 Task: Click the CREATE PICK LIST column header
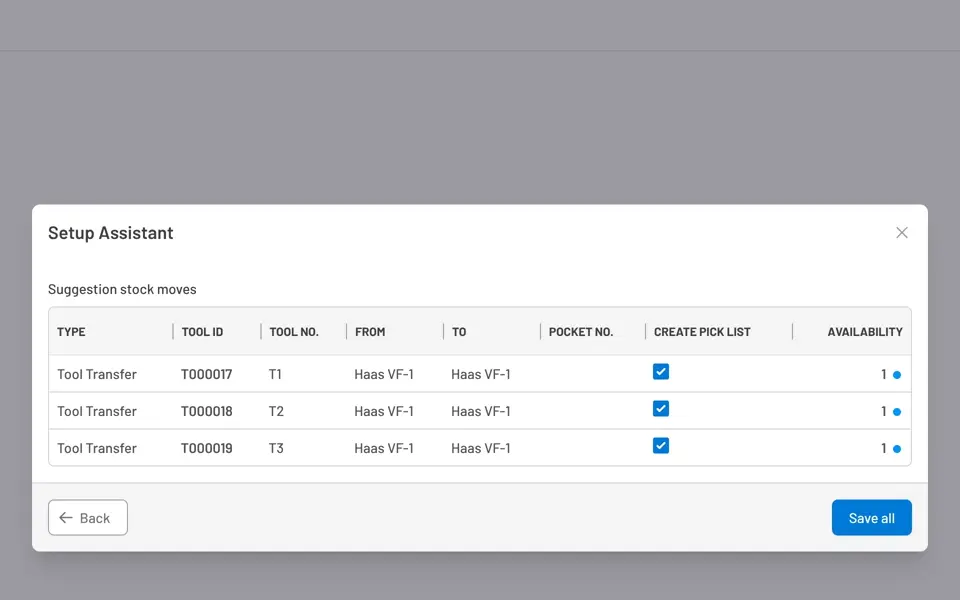pos(702,332)
